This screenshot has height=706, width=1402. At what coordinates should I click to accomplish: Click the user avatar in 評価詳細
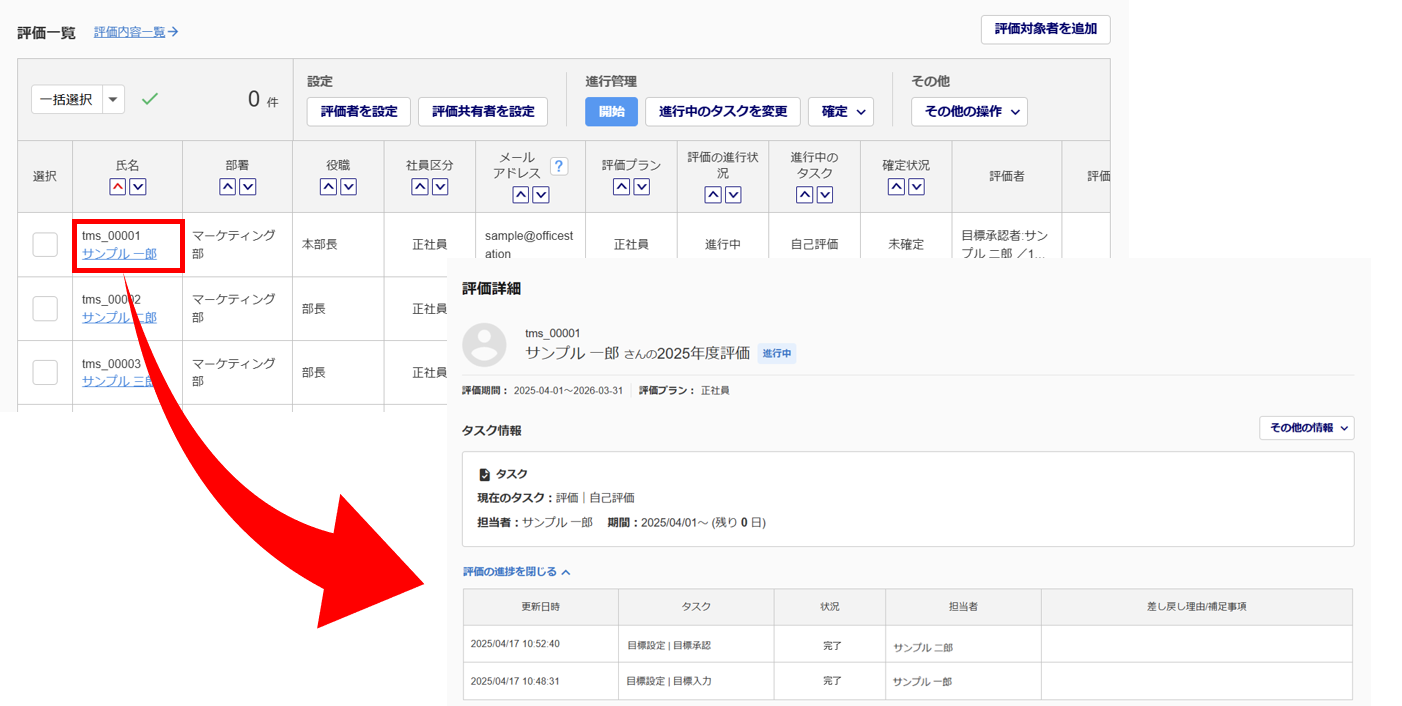(485, 344)
